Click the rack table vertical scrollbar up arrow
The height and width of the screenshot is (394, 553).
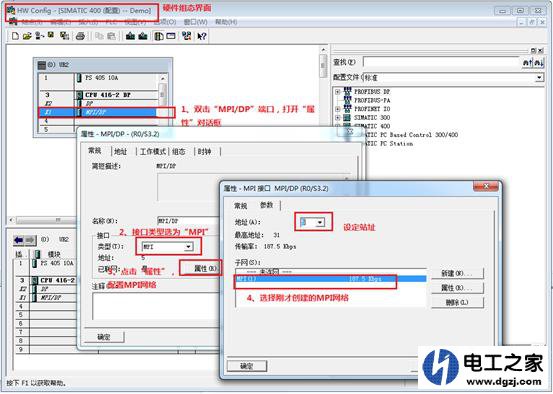point(163,78)
